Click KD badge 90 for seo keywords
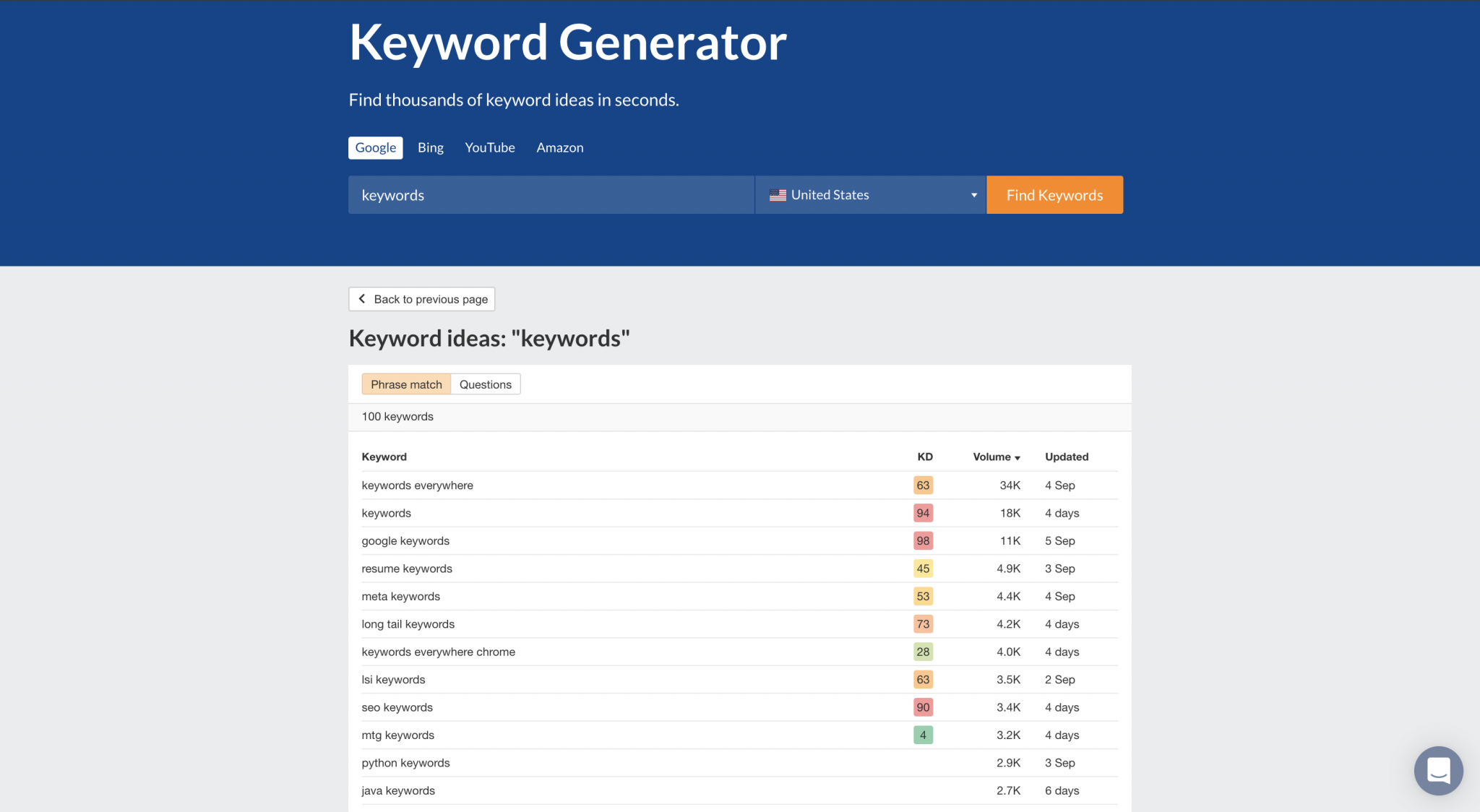Viewport: 1480px width, 812px height. coord(923,707)
